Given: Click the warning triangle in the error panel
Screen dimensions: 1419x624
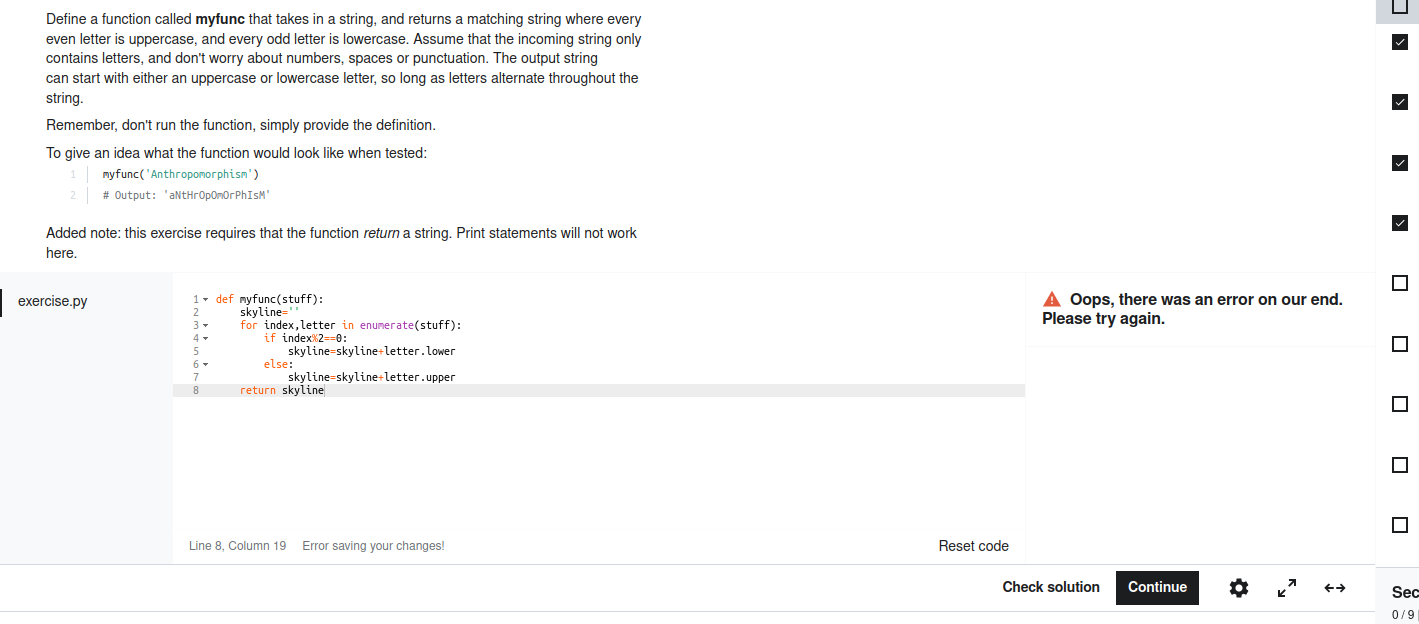Looking at the screenshot, I should point(1051,298).
